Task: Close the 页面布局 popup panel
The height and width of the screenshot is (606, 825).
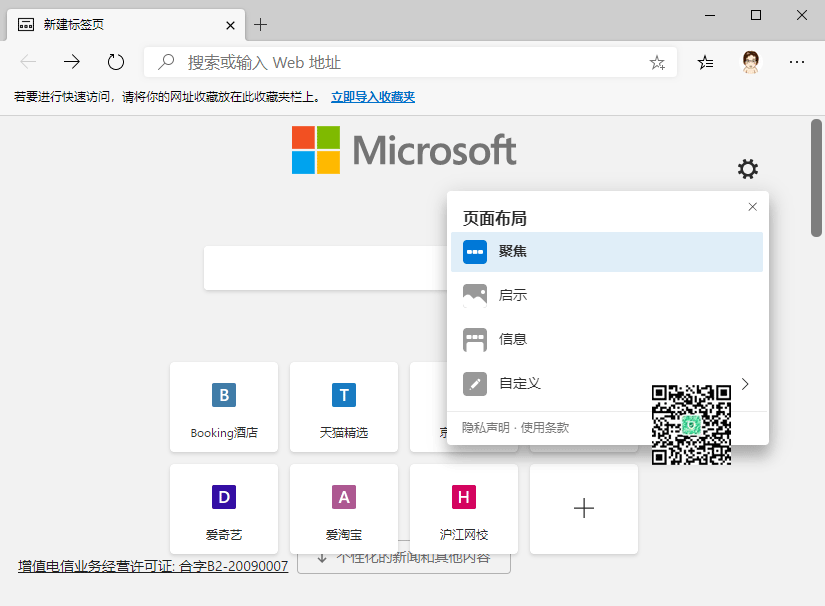Action: click(753, 207)
